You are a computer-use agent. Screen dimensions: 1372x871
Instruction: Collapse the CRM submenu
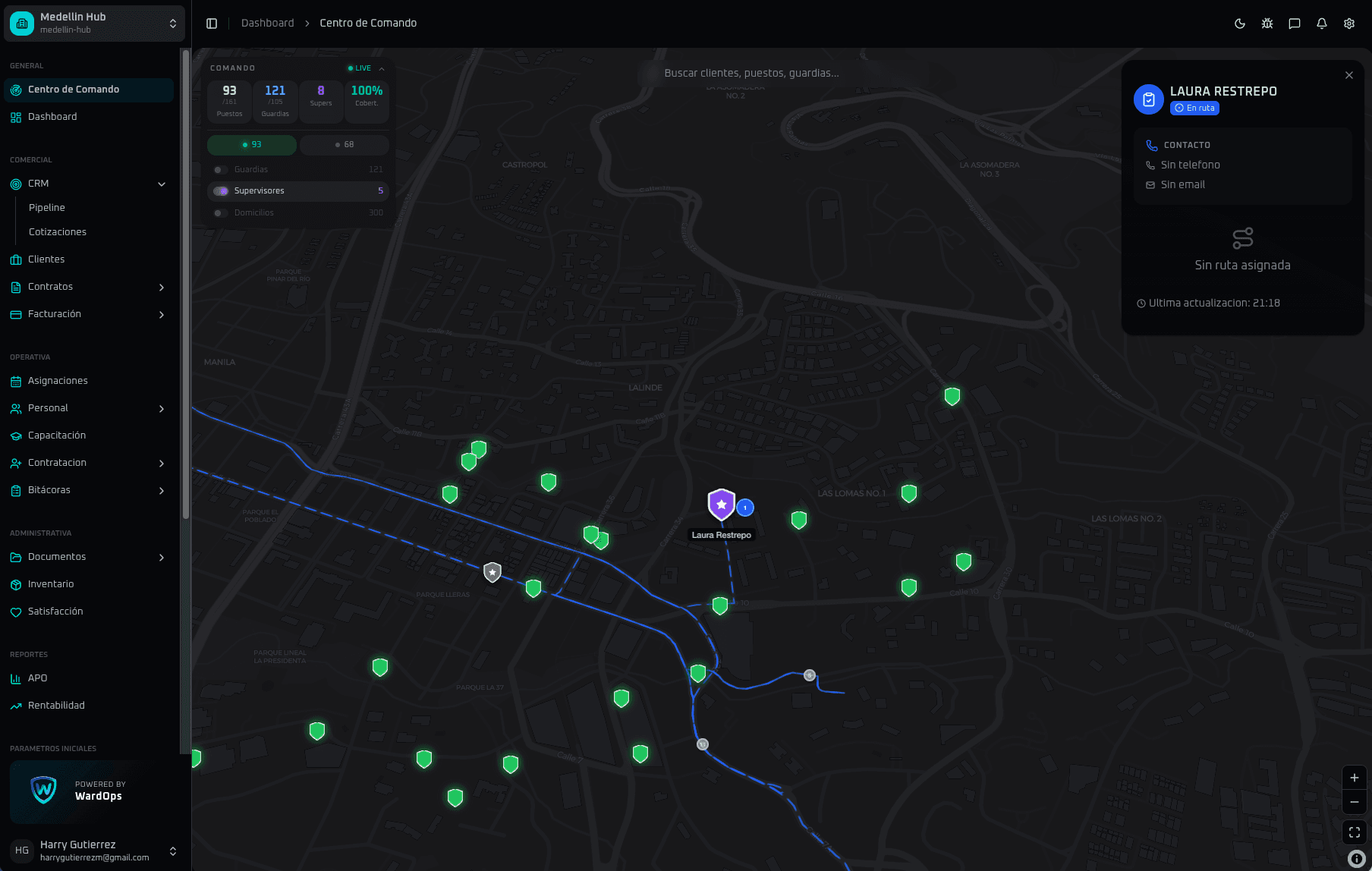pyautogui.click(x=162, y=184)
